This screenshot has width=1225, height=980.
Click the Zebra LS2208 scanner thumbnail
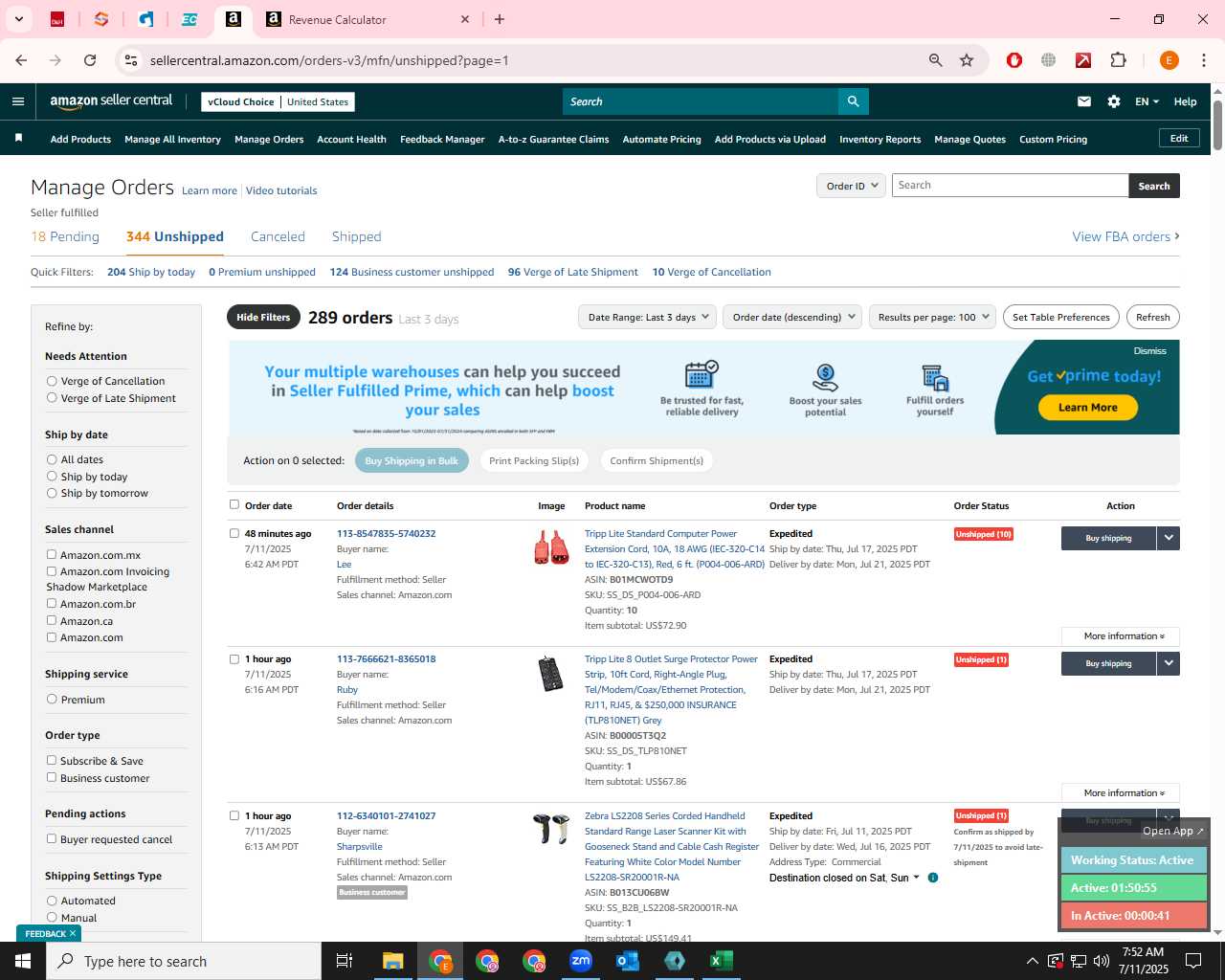(551, 829)
